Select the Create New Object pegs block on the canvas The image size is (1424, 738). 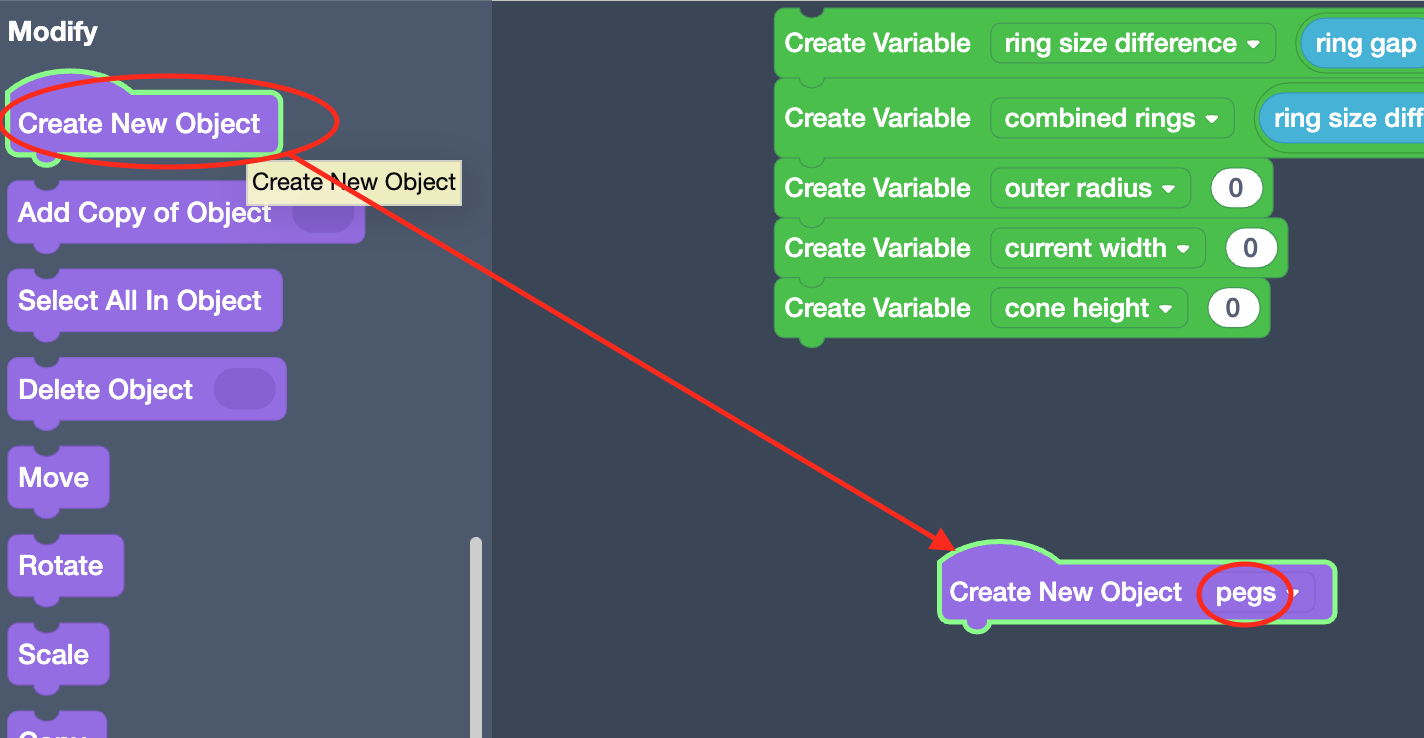point(1065,593)
